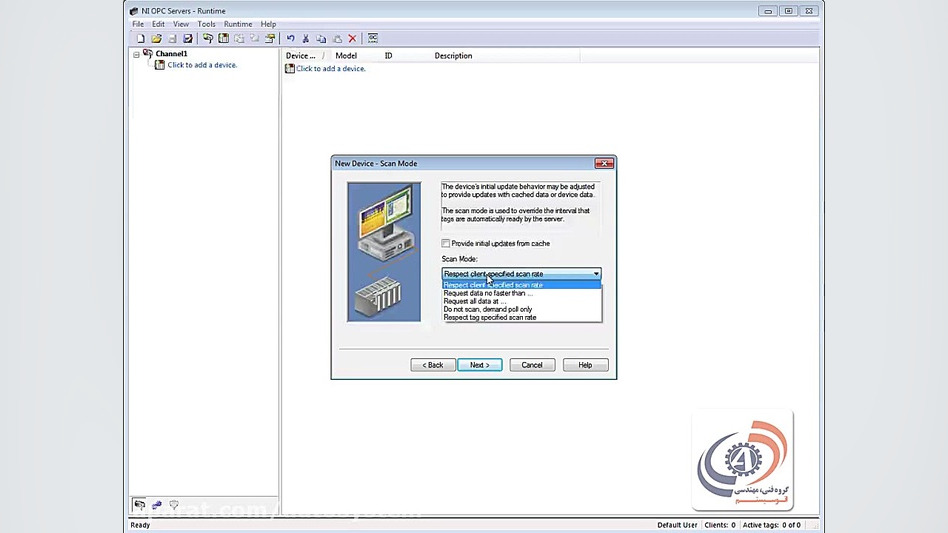Screen dimensions: 948x533
Task: Sort by the ID column header
Action: coord(388,56)
